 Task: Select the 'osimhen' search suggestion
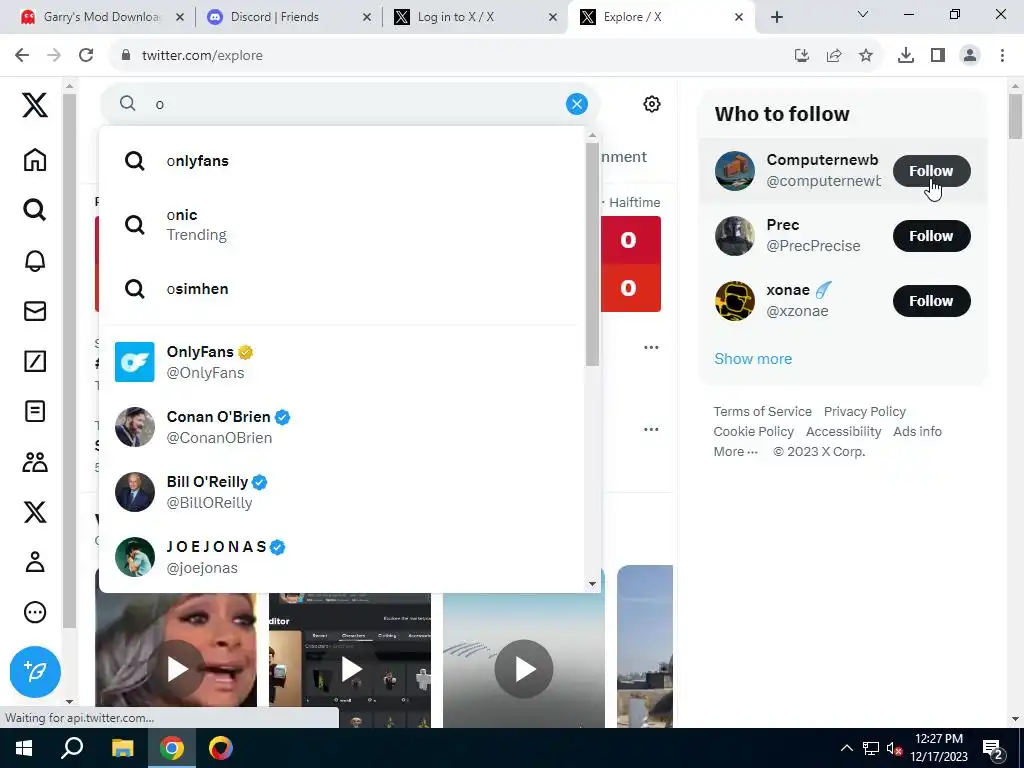point(342,289)
